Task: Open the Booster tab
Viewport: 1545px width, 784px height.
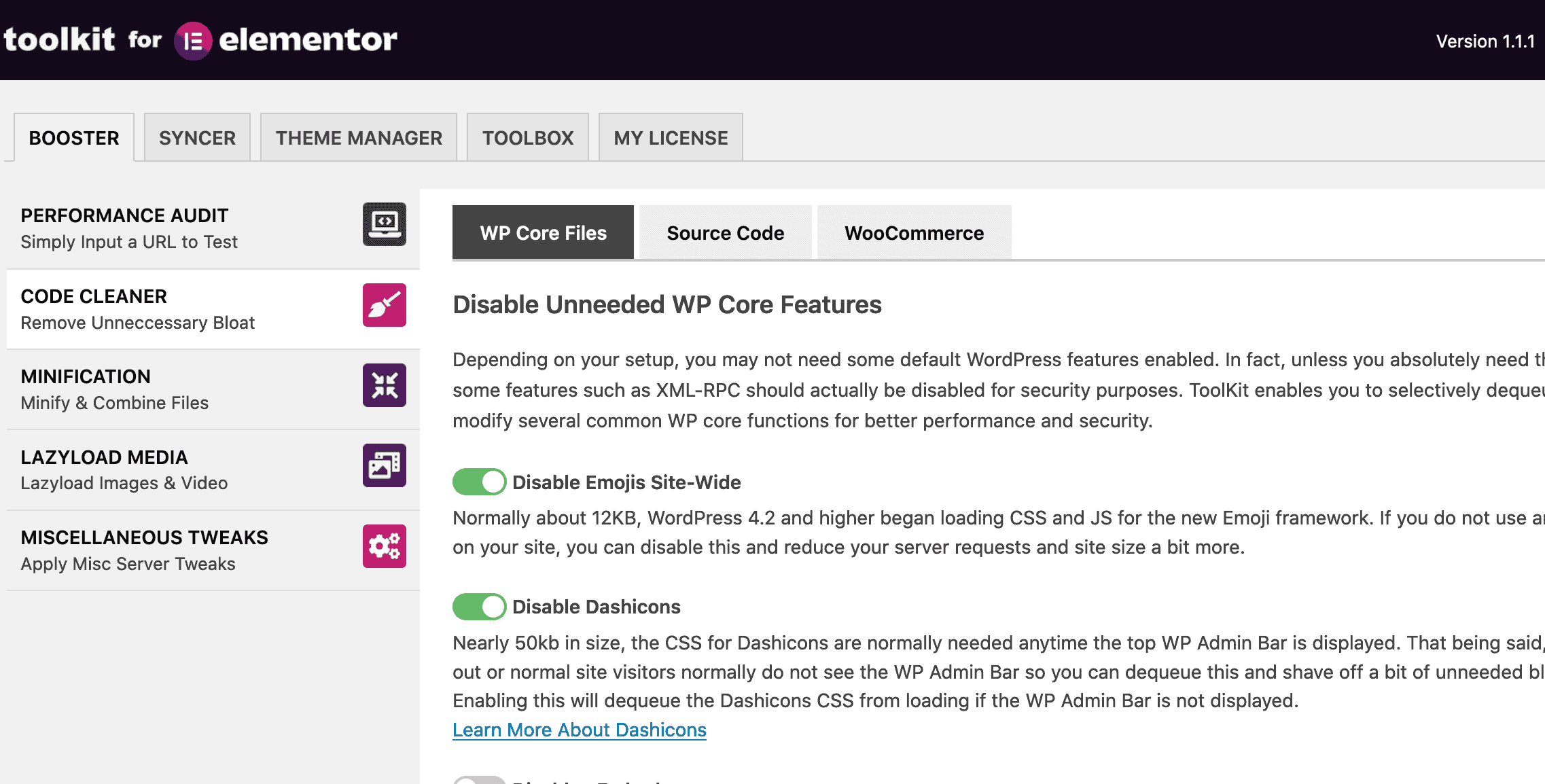Action: [74, 137]
